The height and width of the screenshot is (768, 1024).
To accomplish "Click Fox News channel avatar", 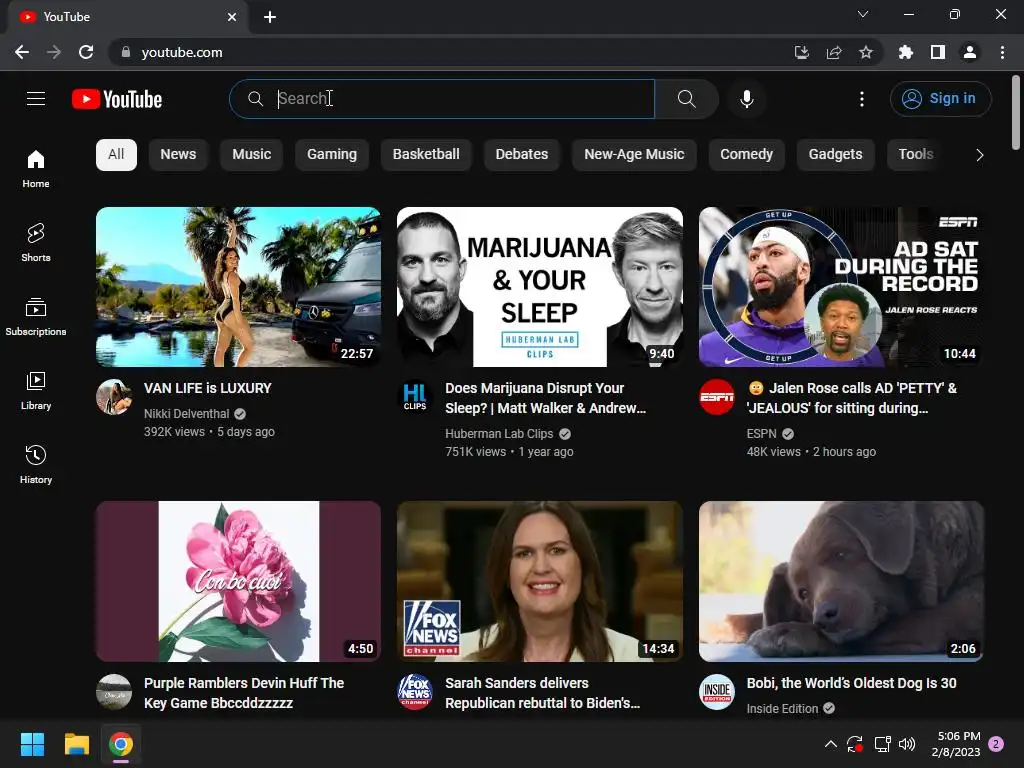I will tap(415, 692).
